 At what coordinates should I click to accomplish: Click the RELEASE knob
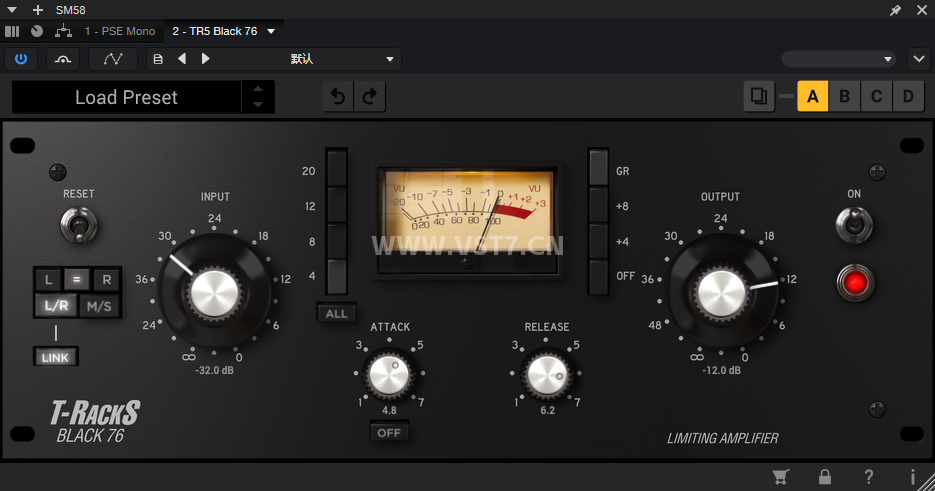(546, 376)
